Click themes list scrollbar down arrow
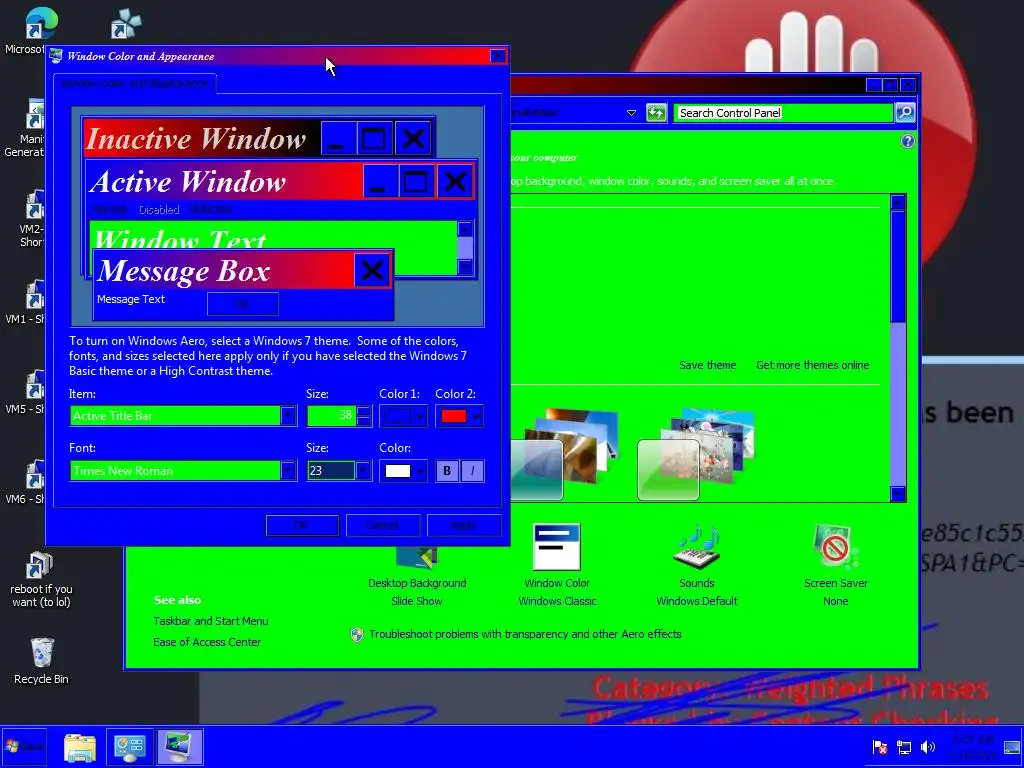The image size is (1024, 768). 898,494
